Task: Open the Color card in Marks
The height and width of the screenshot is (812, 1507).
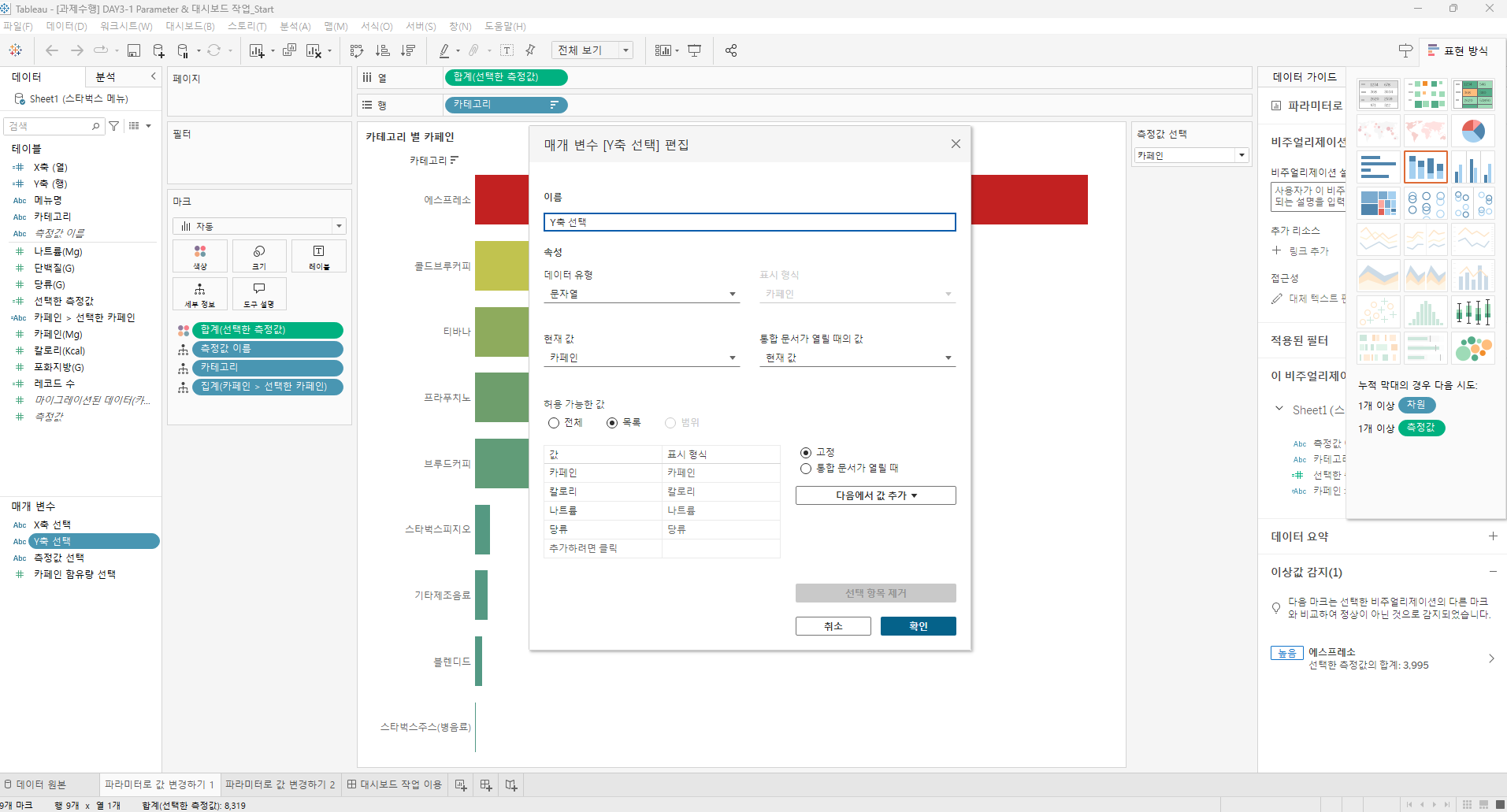Action: pos(200,257)
